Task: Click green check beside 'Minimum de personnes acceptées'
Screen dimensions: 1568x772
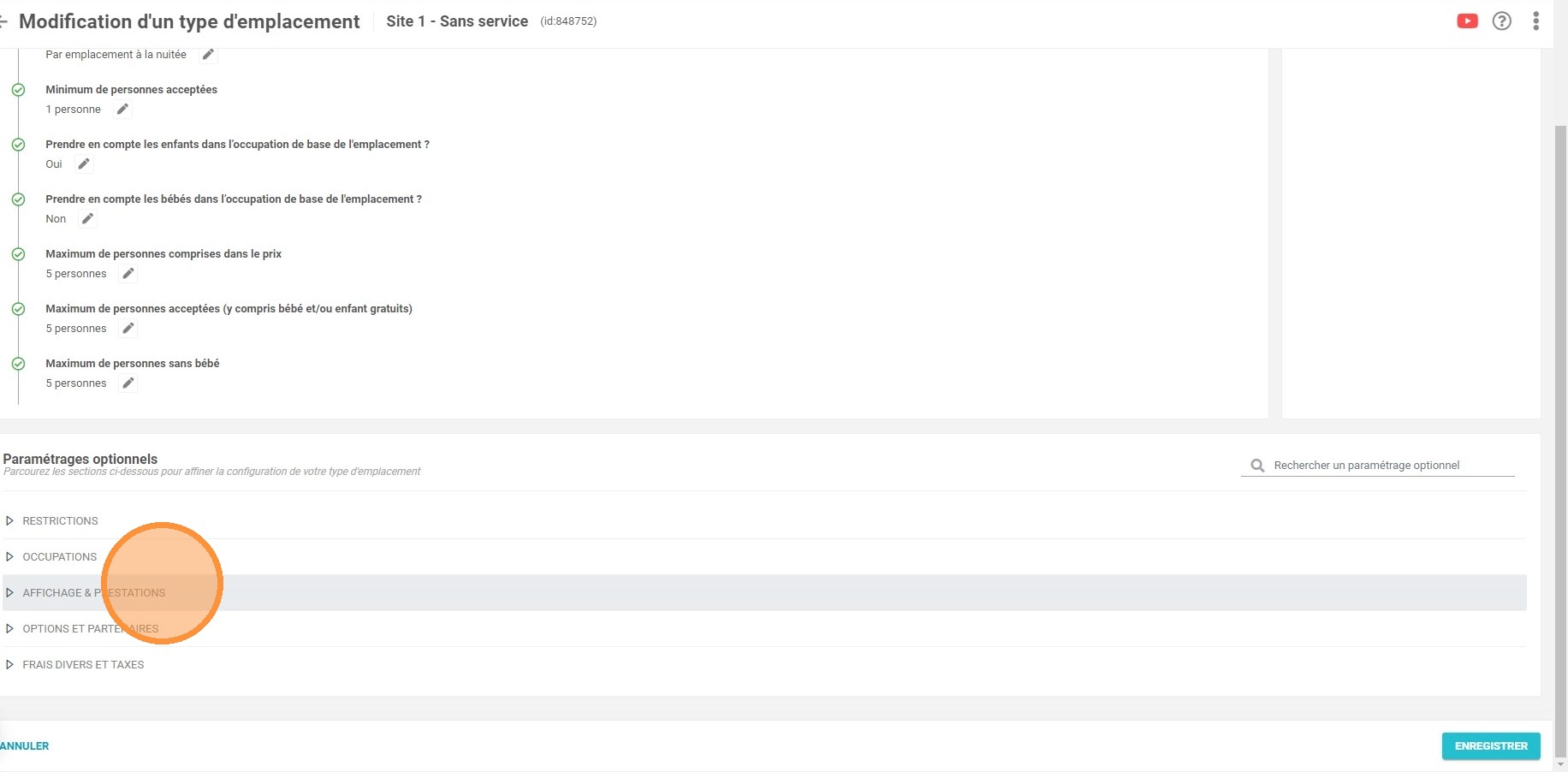Action: [x=18, y=90]
